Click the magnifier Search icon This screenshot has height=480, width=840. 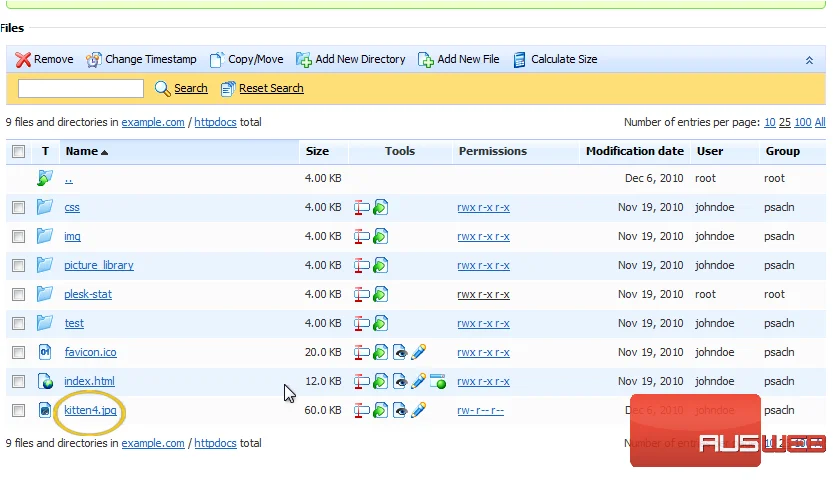pos(162,88)
